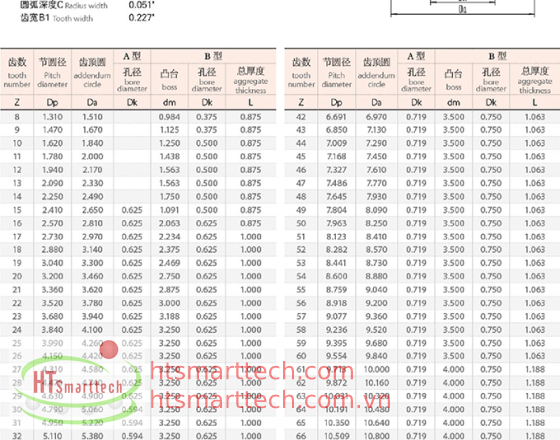Select the row for tooth number 20

coord(138,276)
